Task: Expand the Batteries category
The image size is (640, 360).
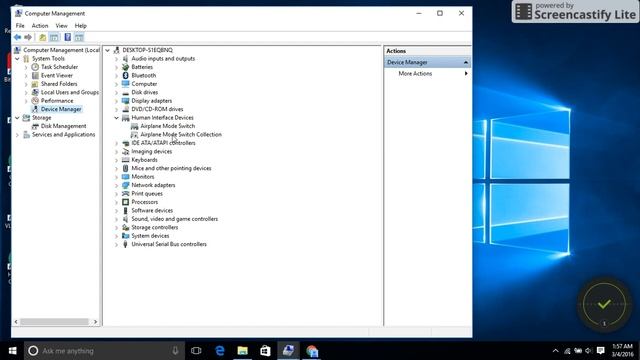Action: tap(116, 67)
